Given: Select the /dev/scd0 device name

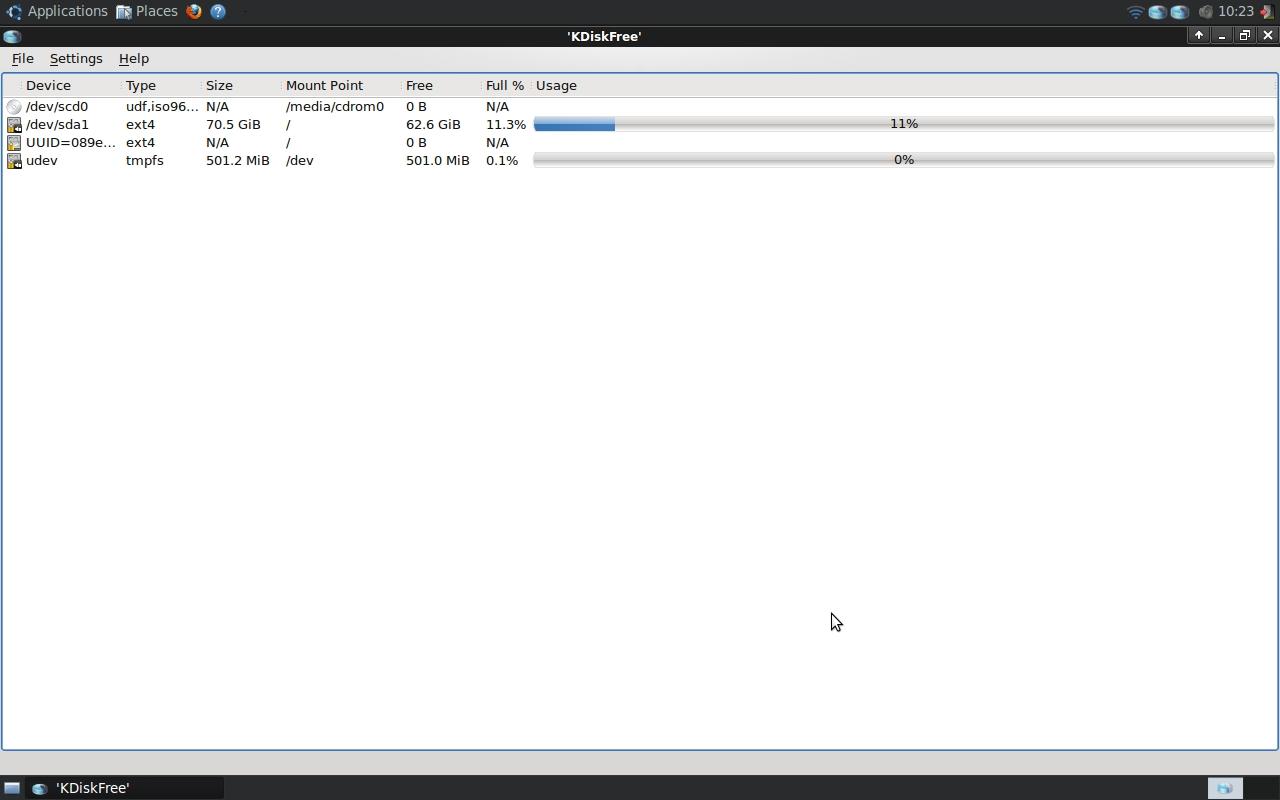Looking at the screenshot, I should (x=57, y=107).
